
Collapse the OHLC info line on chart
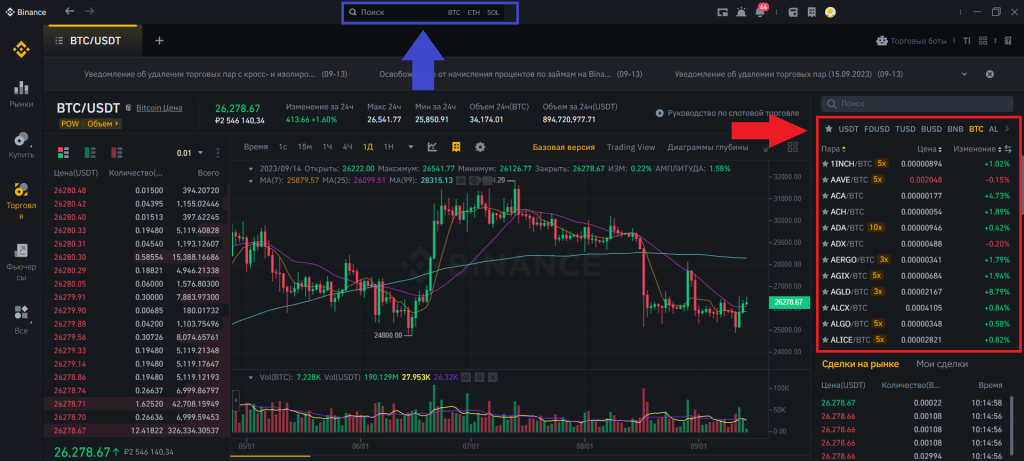pos(251,168)
